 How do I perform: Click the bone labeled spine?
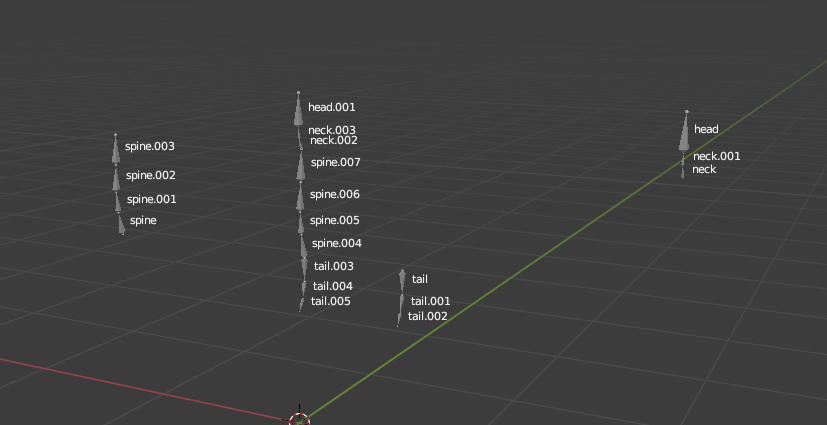point(121,224)
